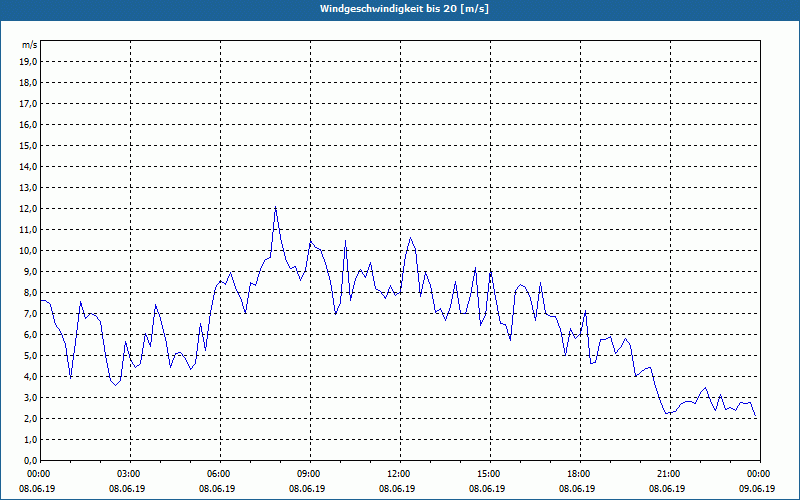Click the '08.06.19' date beneath the 15:00 label
This screenshot has height=500, width=800.
tap(487, 489)
